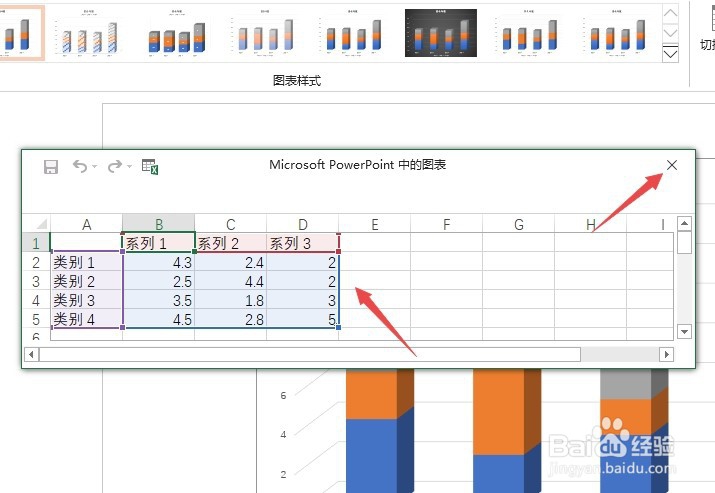Screen dimensions: 715x493
Task: Select cell containing 系列 3
Action: 303,243
